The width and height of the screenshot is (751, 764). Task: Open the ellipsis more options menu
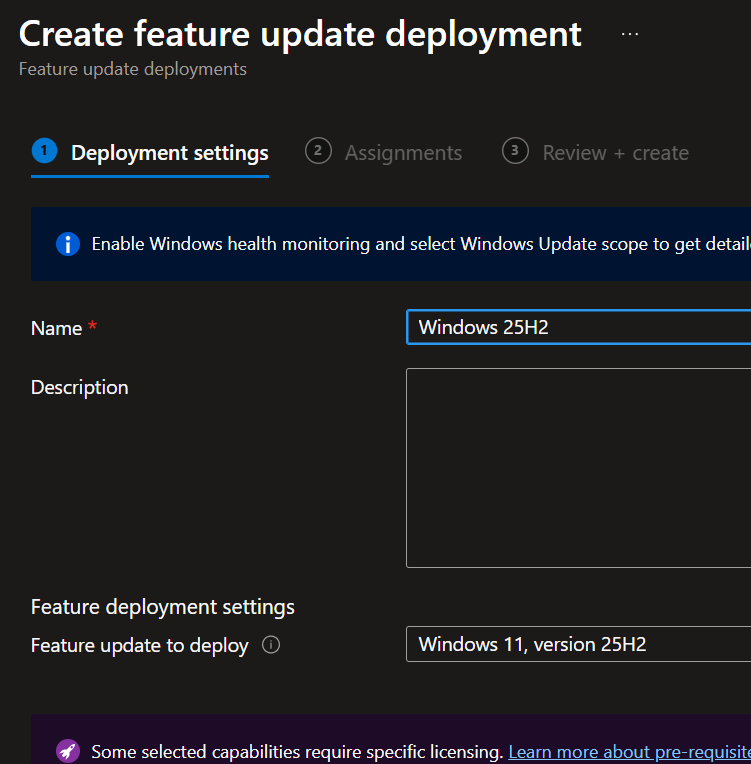click(629, 34)
